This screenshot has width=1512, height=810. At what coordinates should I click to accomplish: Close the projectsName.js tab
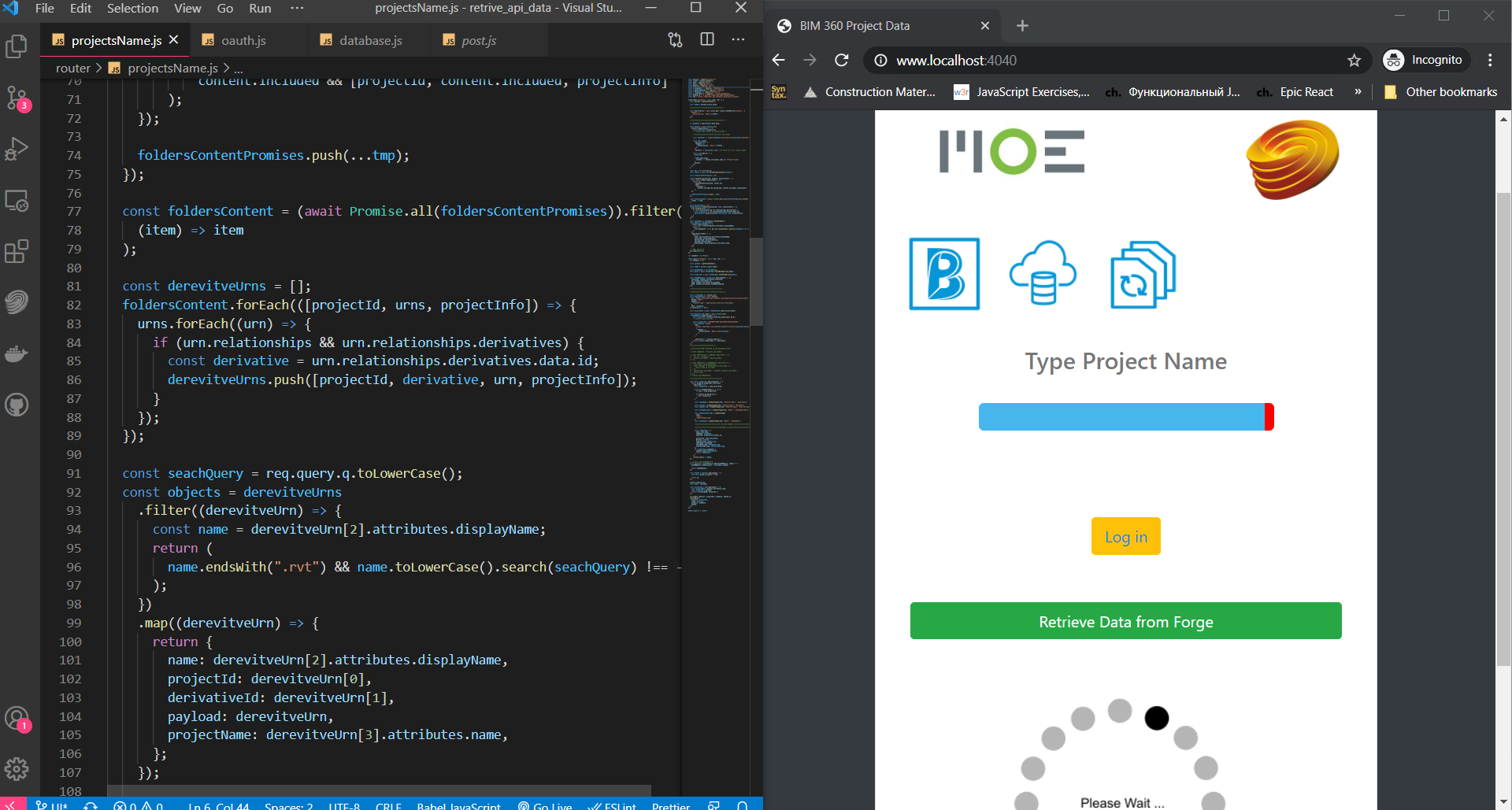(174, 40)
